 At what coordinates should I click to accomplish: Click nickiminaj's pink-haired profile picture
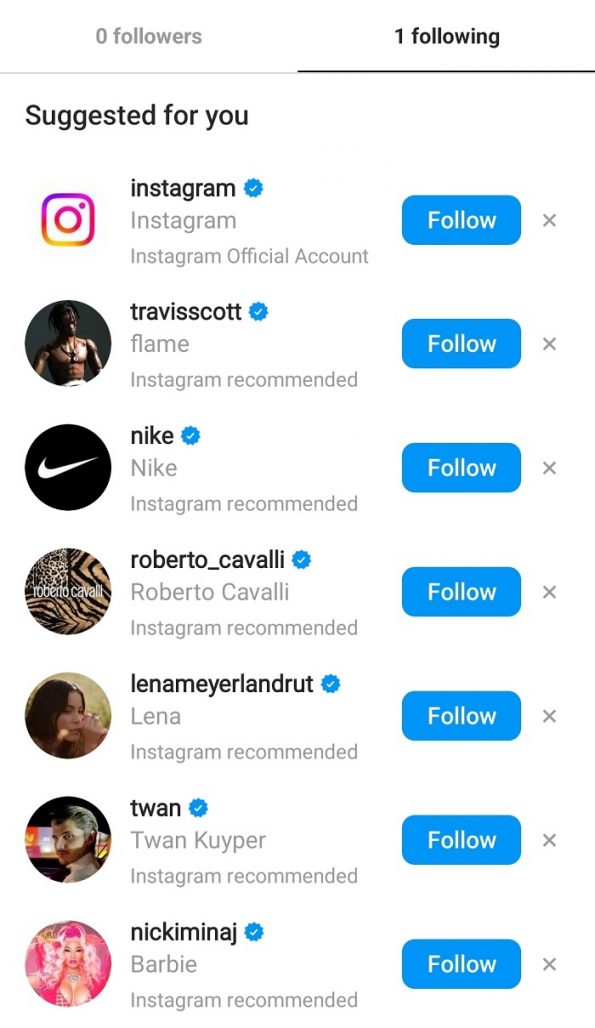pos(67,963)
